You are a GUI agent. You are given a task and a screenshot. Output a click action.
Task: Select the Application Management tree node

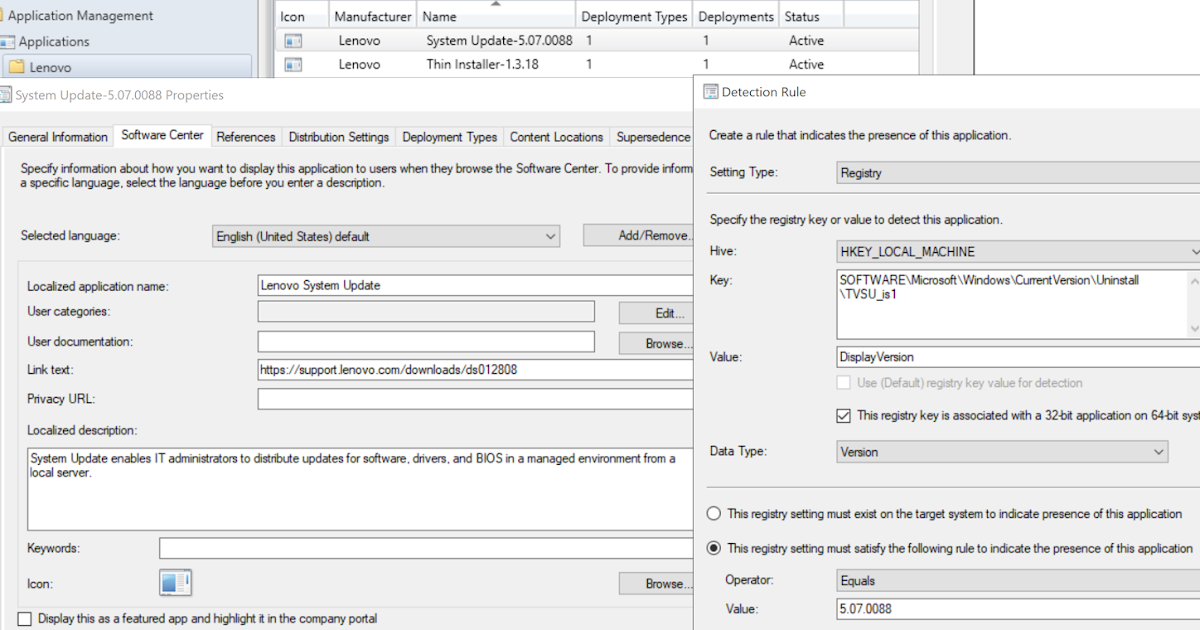click(81, 16)
